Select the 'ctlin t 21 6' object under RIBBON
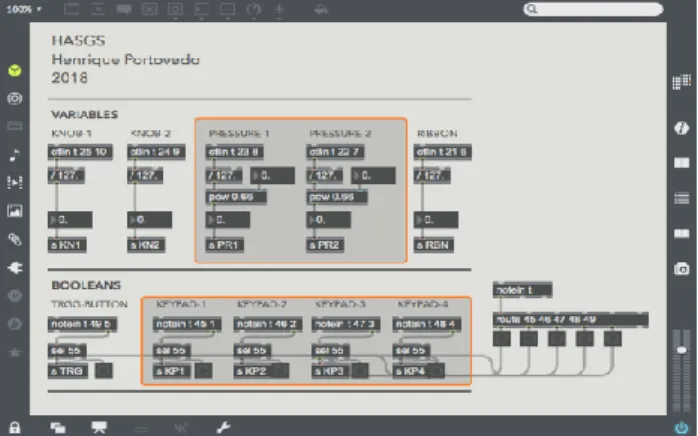 [x=442, y=152]
